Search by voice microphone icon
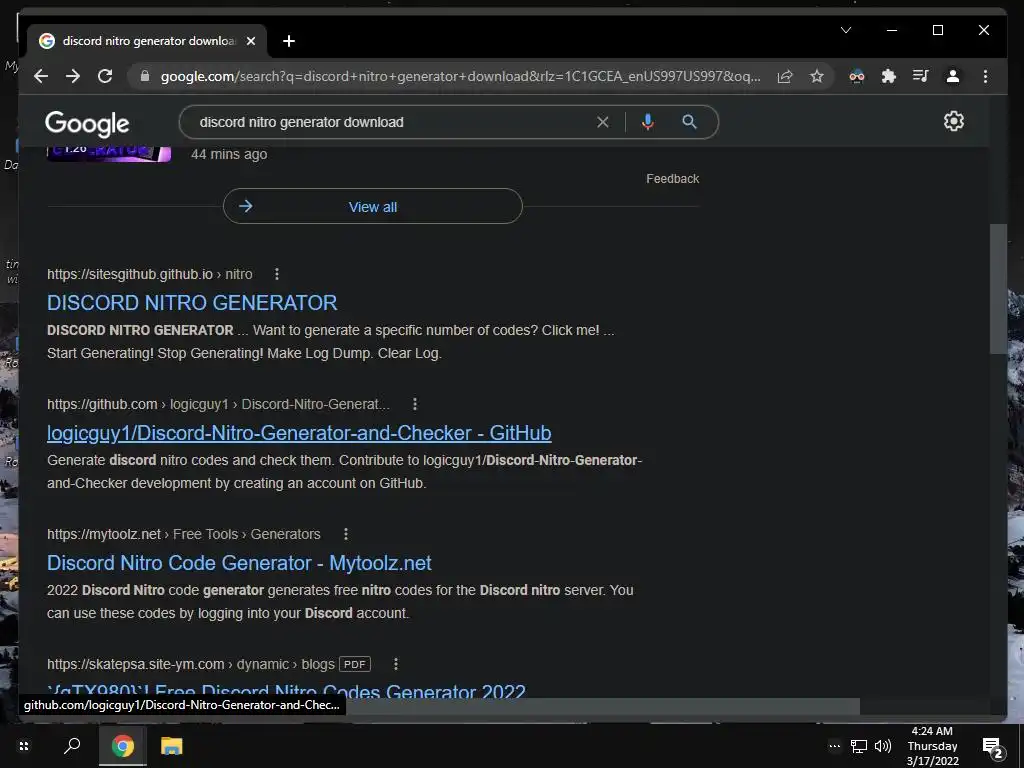 click(x=647, y=122)
